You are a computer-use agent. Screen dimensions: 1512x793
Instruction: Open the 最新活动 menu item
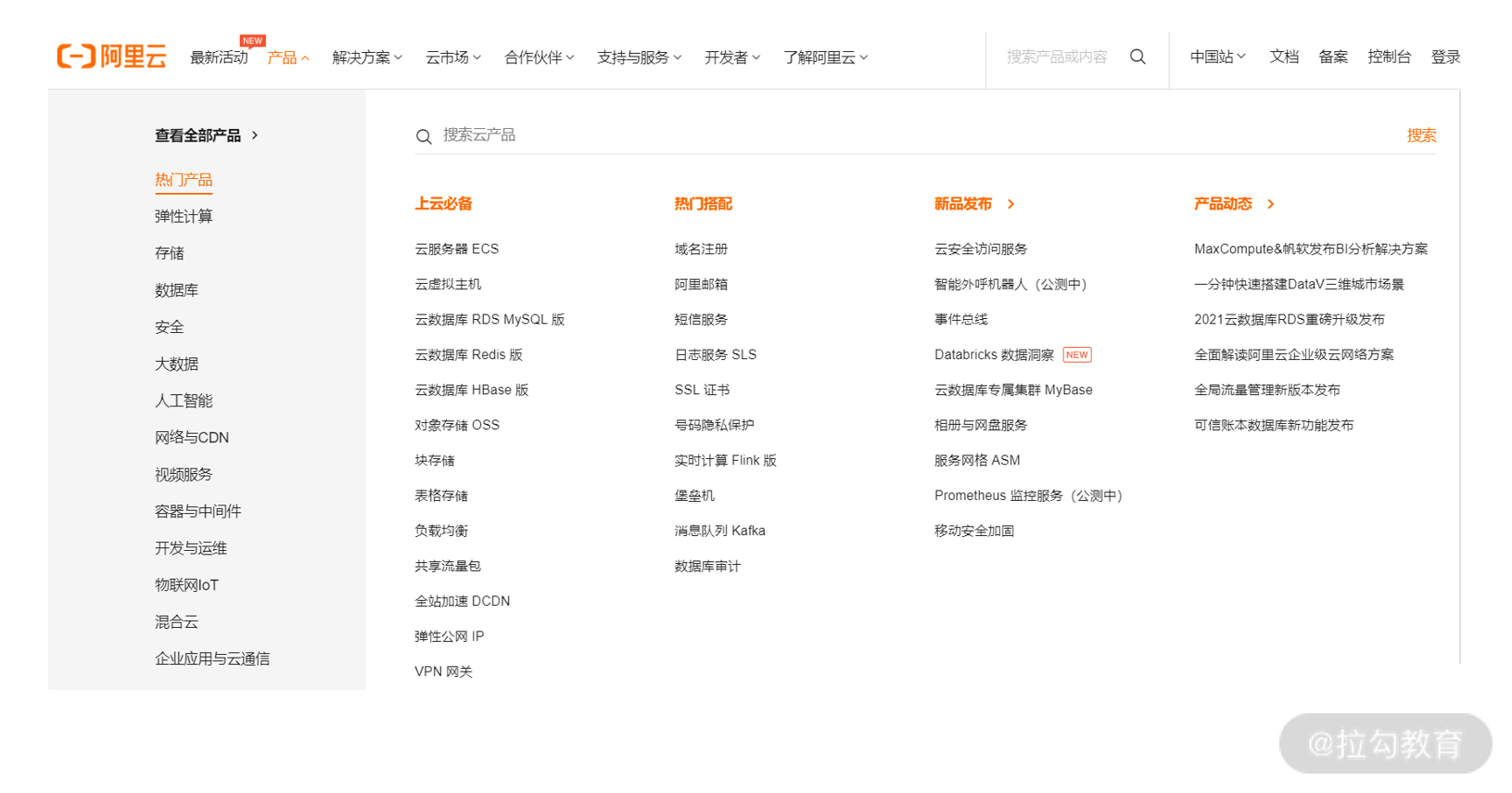(x=219, y=58)
